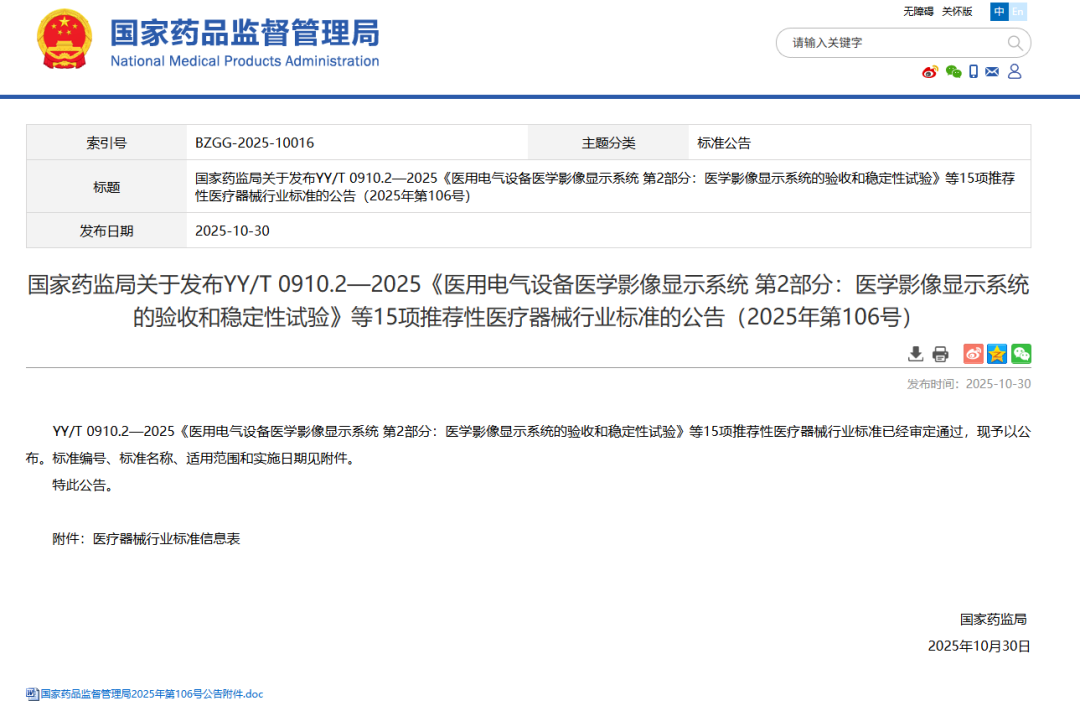Click the national emblem logo

click(x=64, y=40)
